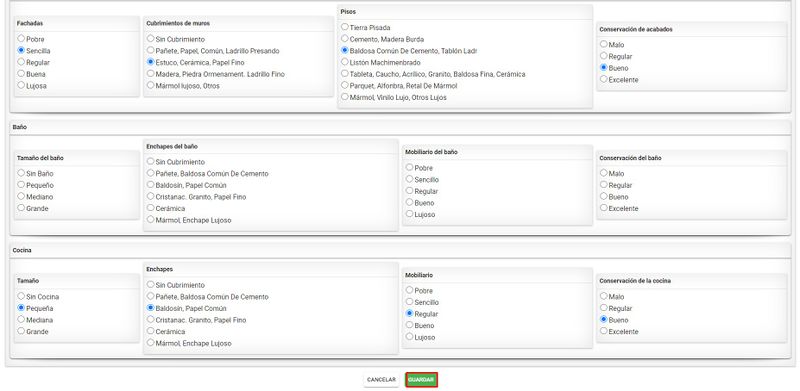Mark Conservación del baño as Malo

604,173
